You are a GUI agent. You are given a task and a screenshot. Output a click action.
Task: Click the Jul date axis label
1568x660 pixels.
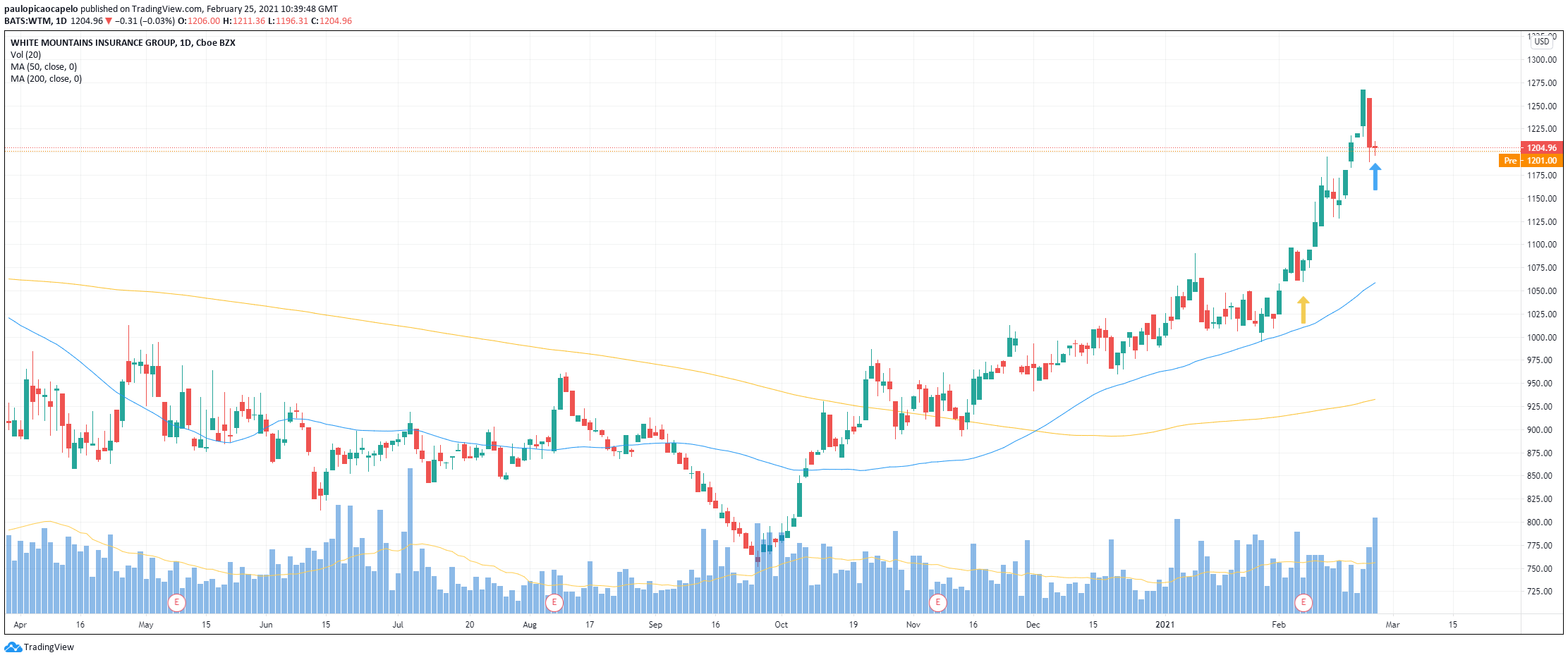click(398, 625)
